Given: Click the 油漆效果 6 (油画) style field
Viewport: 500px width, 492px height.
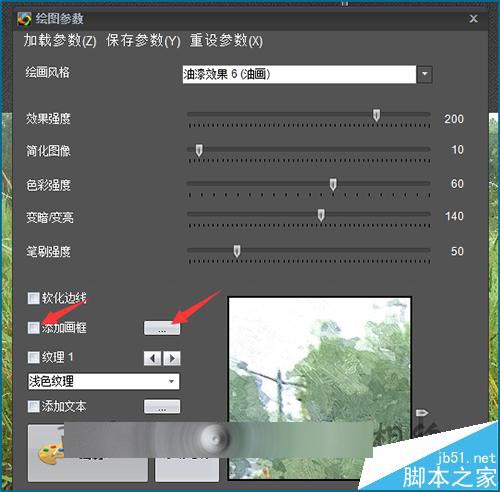Looking at the screenshot, I should [x=299, y=74].
